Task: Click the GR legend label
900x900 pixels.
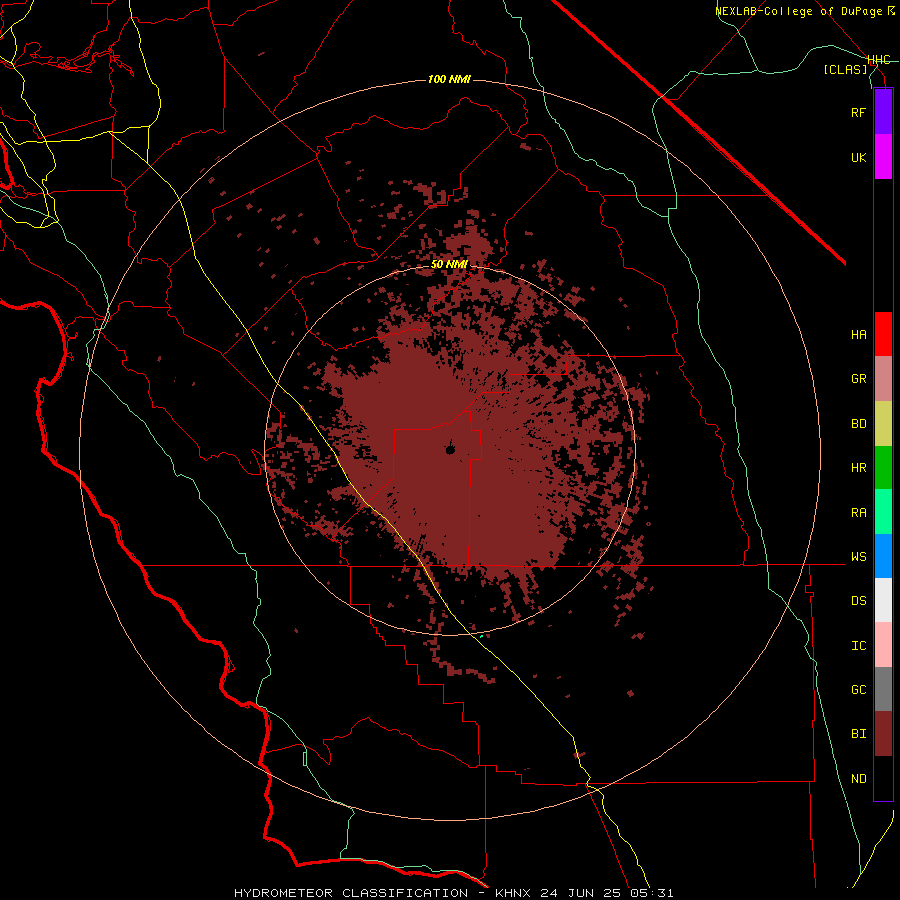Action: click(x=858, y=379)
